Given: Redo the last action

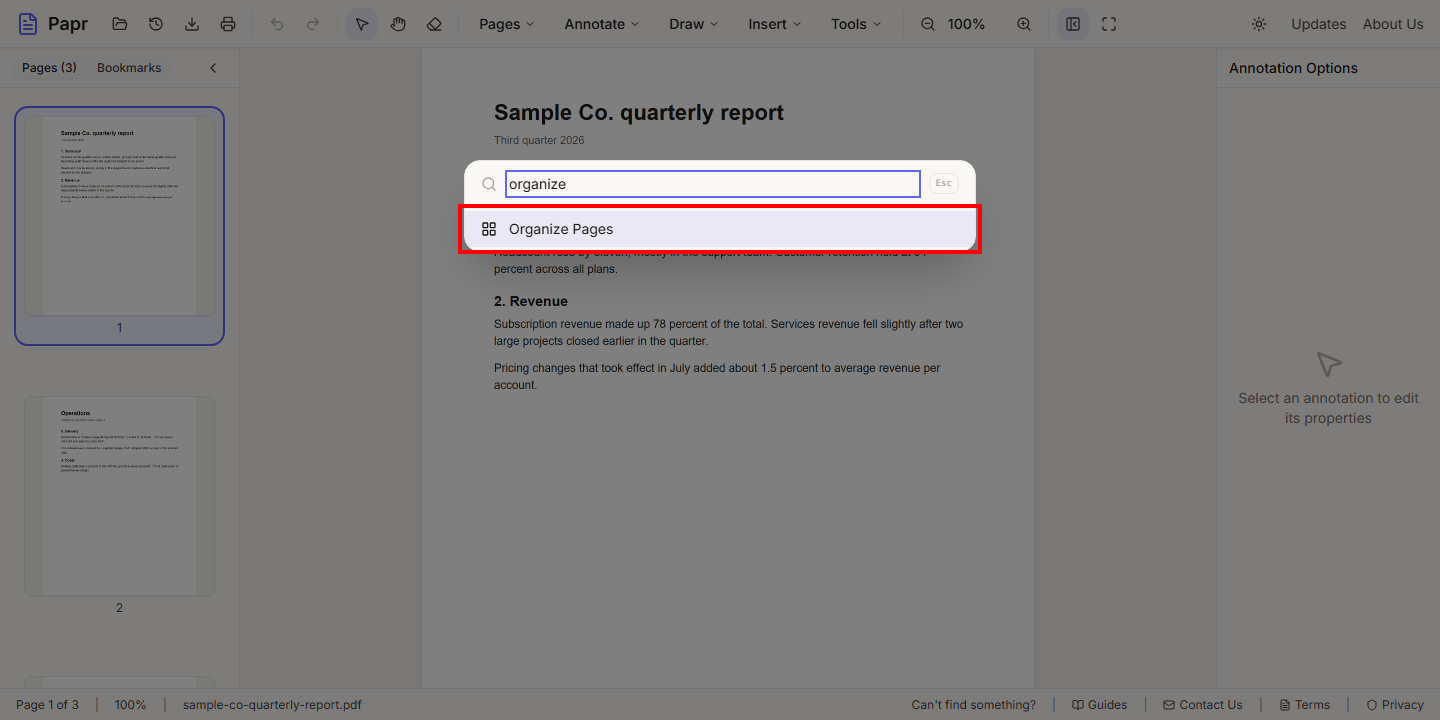Looking at the screenshot, I should (313, 24).
